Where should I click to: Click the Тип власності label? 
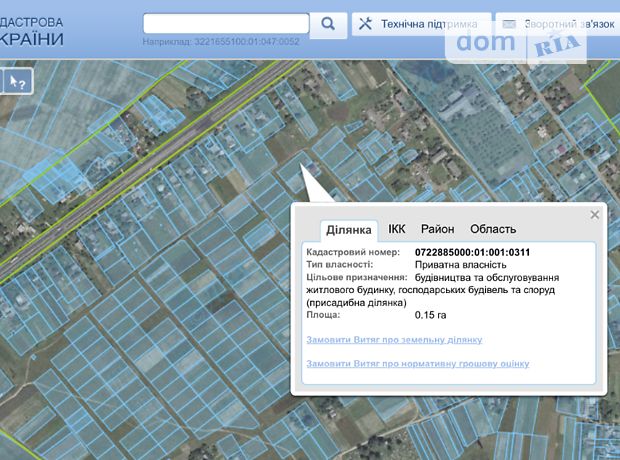pyautogui.click(x=339, y=265)
